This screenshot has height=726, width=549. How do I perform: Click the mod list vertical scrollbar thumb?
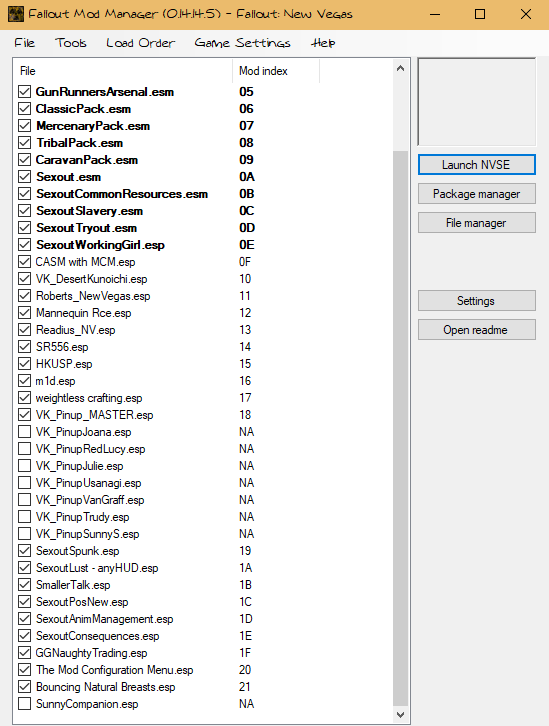point(400,427)
